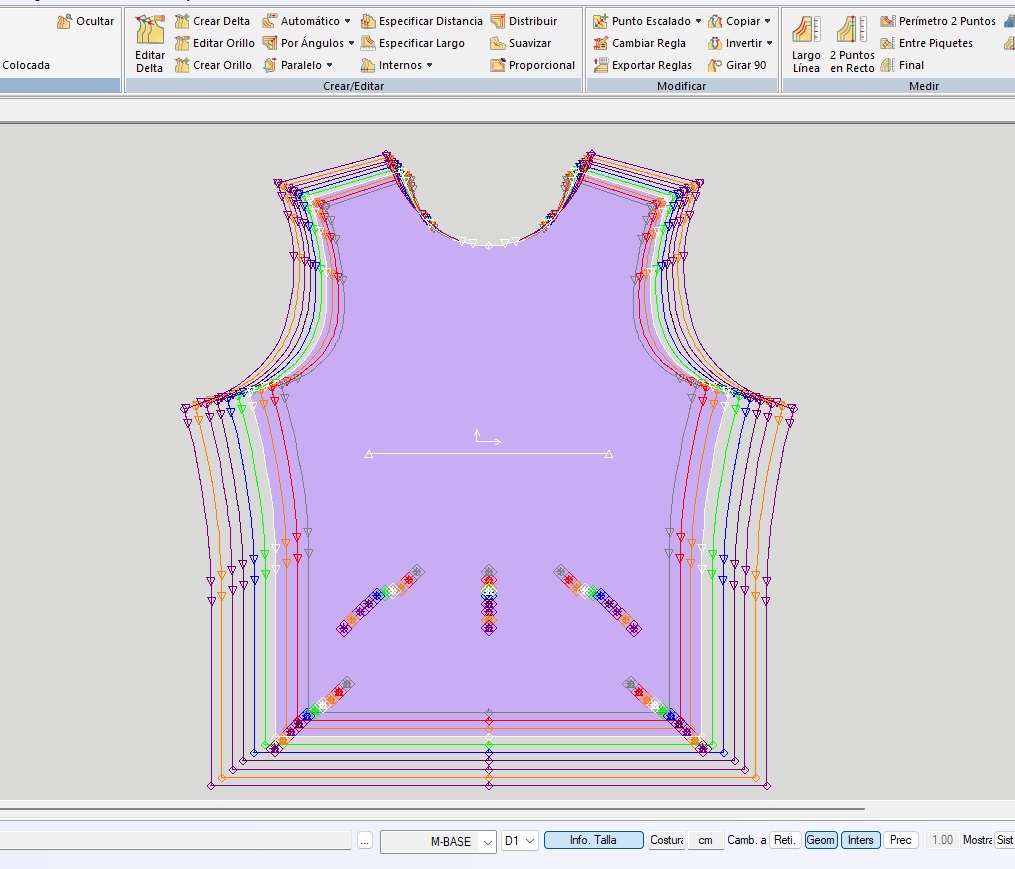
Task: Expand the Automático dropdown arrow
Action: point(347,21)
